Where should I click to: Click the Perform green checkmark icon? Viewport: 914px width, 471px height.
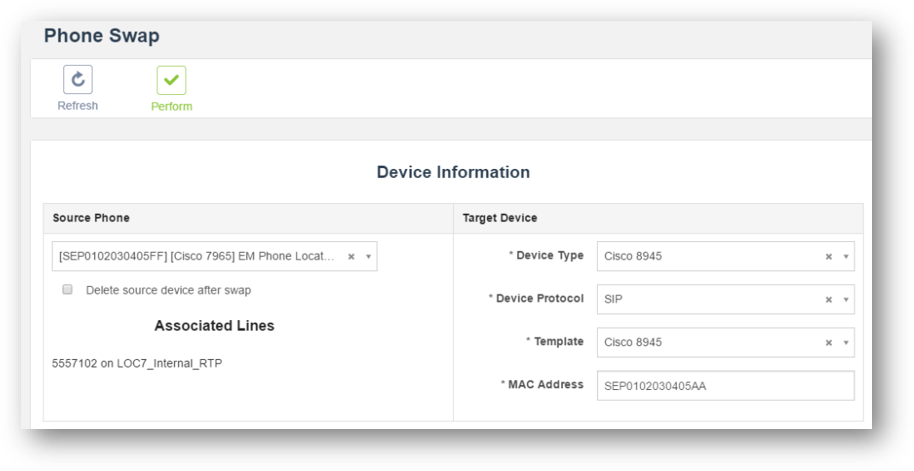tap(171, 80)
